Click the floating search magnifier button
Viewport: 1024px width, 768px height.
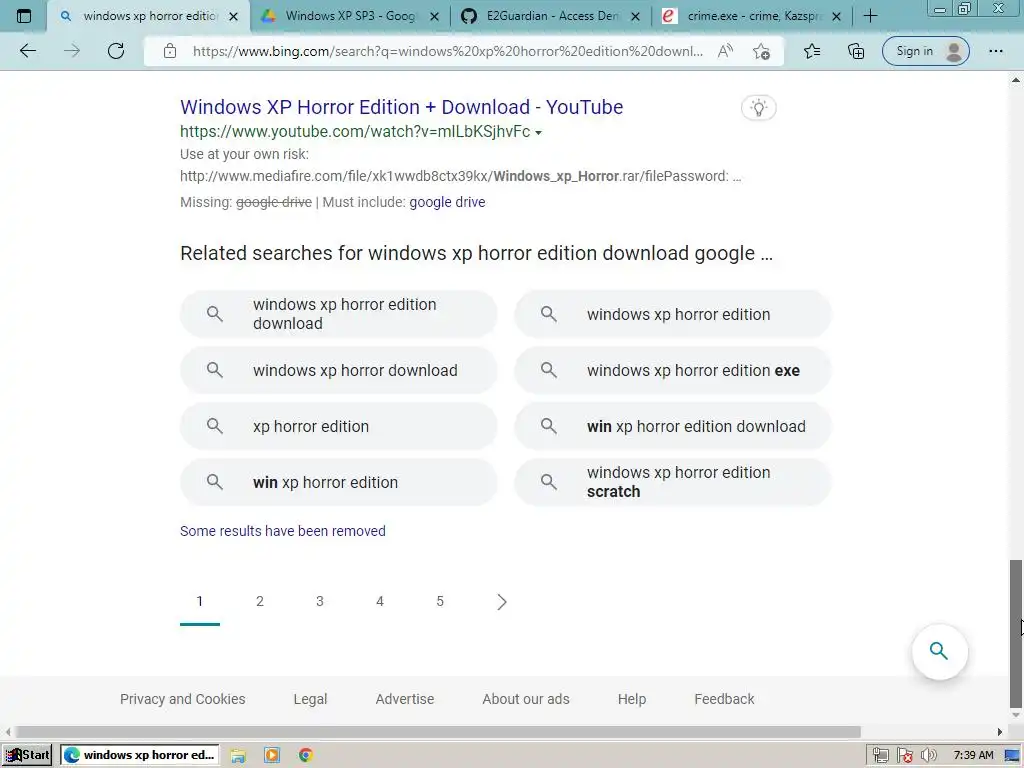tap(939, 651)
